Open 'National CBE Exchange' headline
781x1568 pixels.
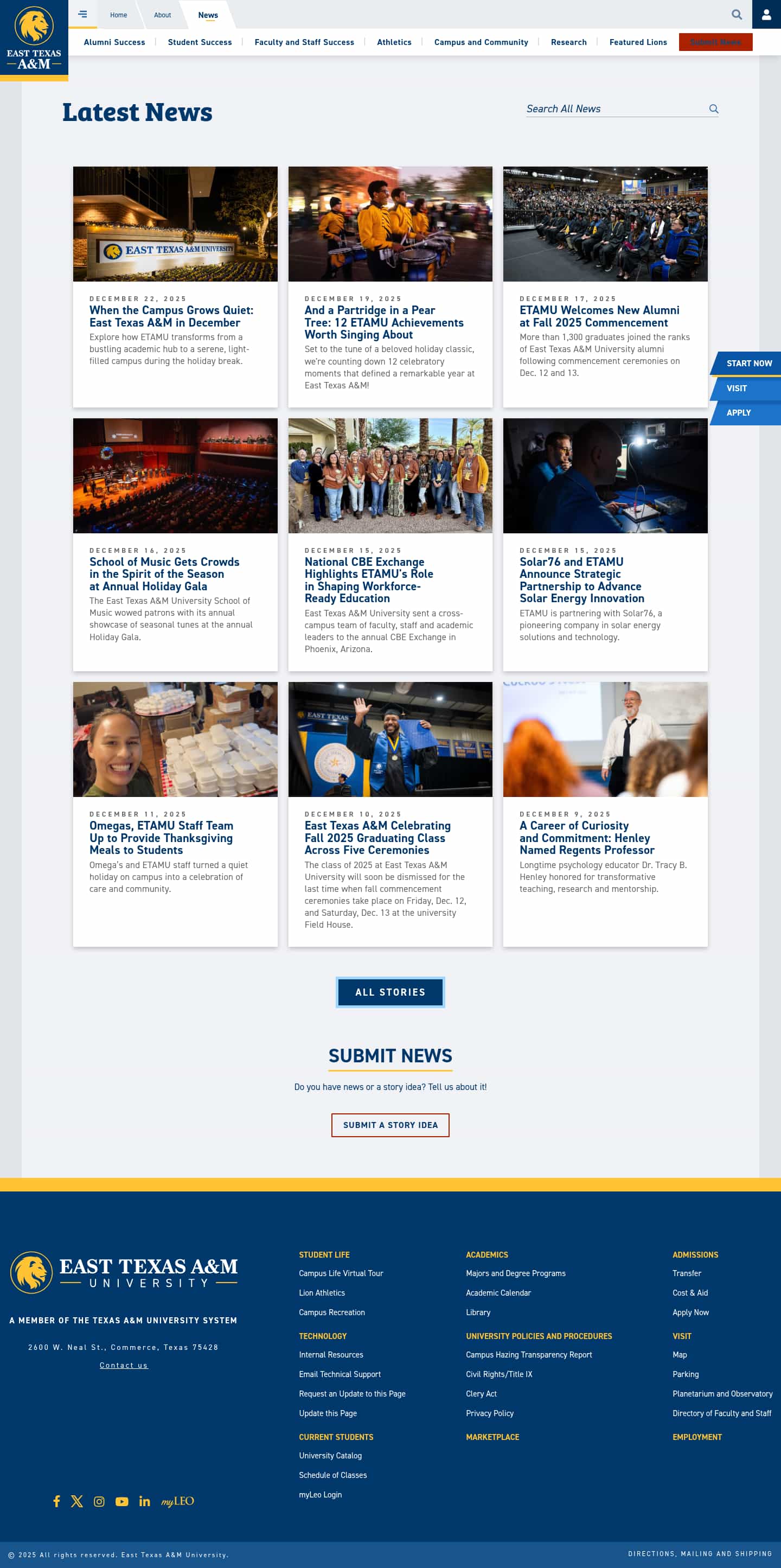[369, 580]
